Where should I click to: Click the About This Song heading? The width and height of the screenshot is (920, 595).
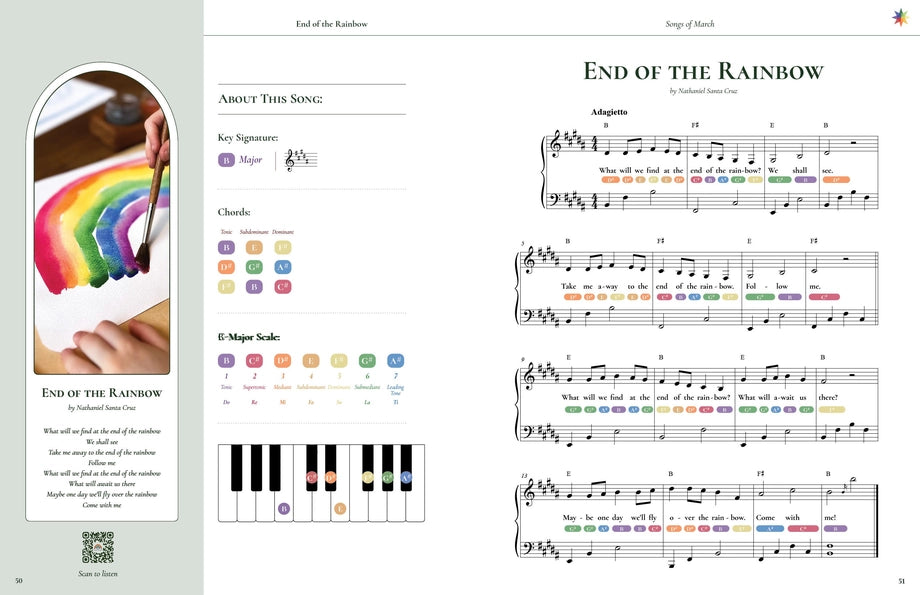270,99
